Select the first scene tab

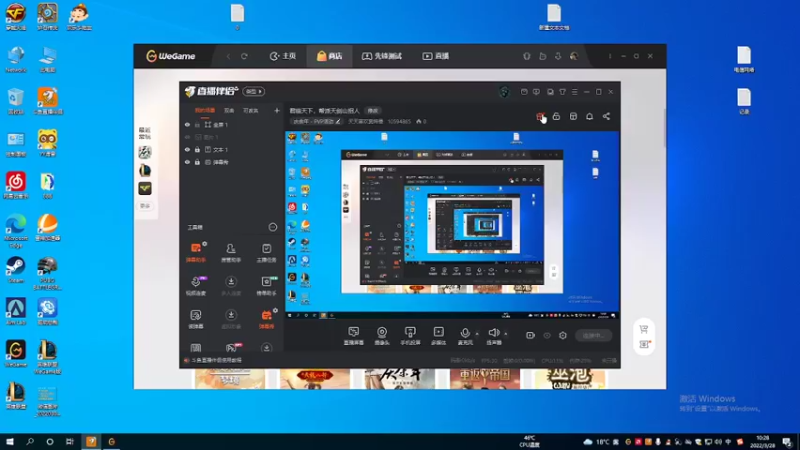205,110
